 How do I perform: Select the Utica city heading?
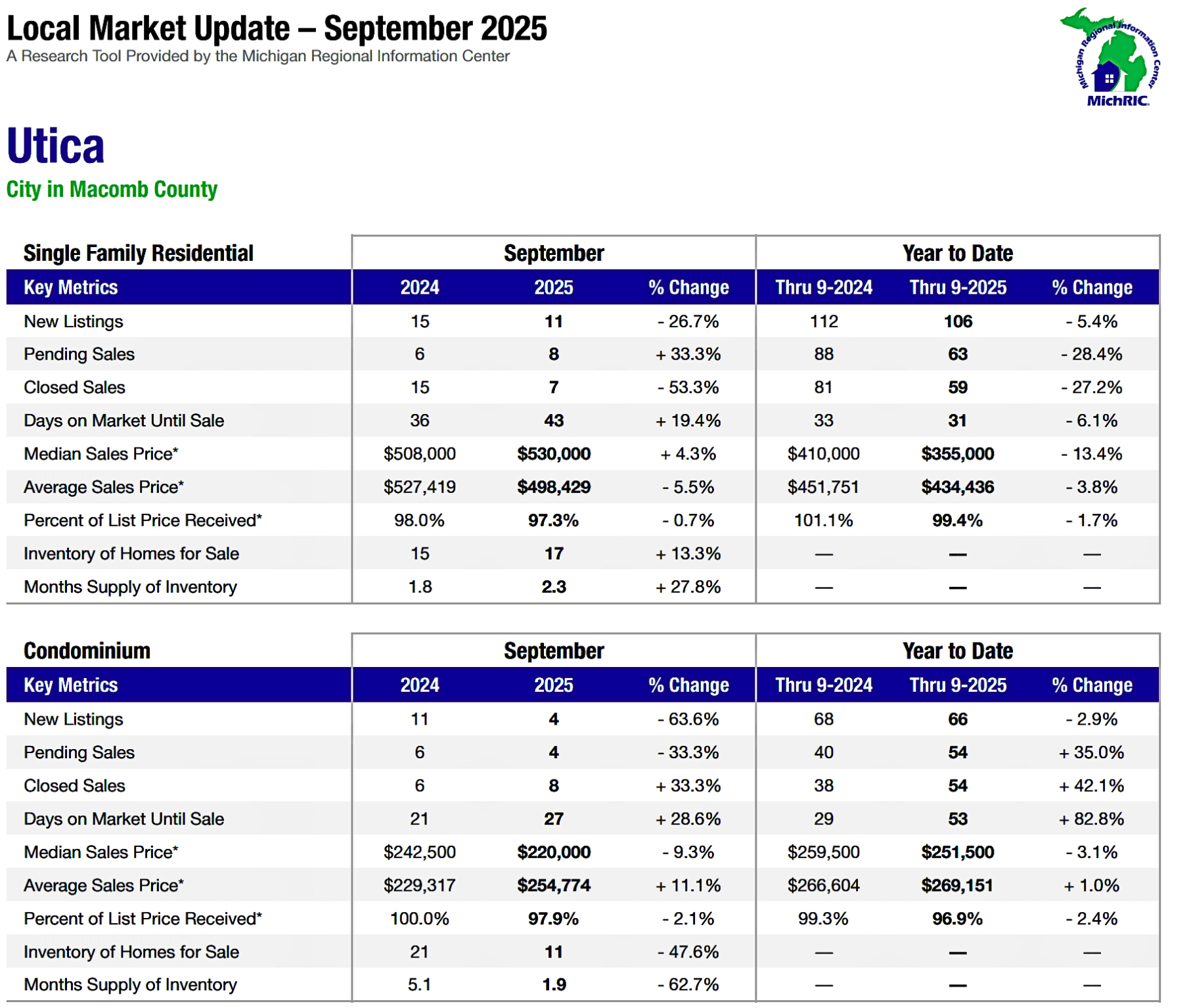coord(56,146)
